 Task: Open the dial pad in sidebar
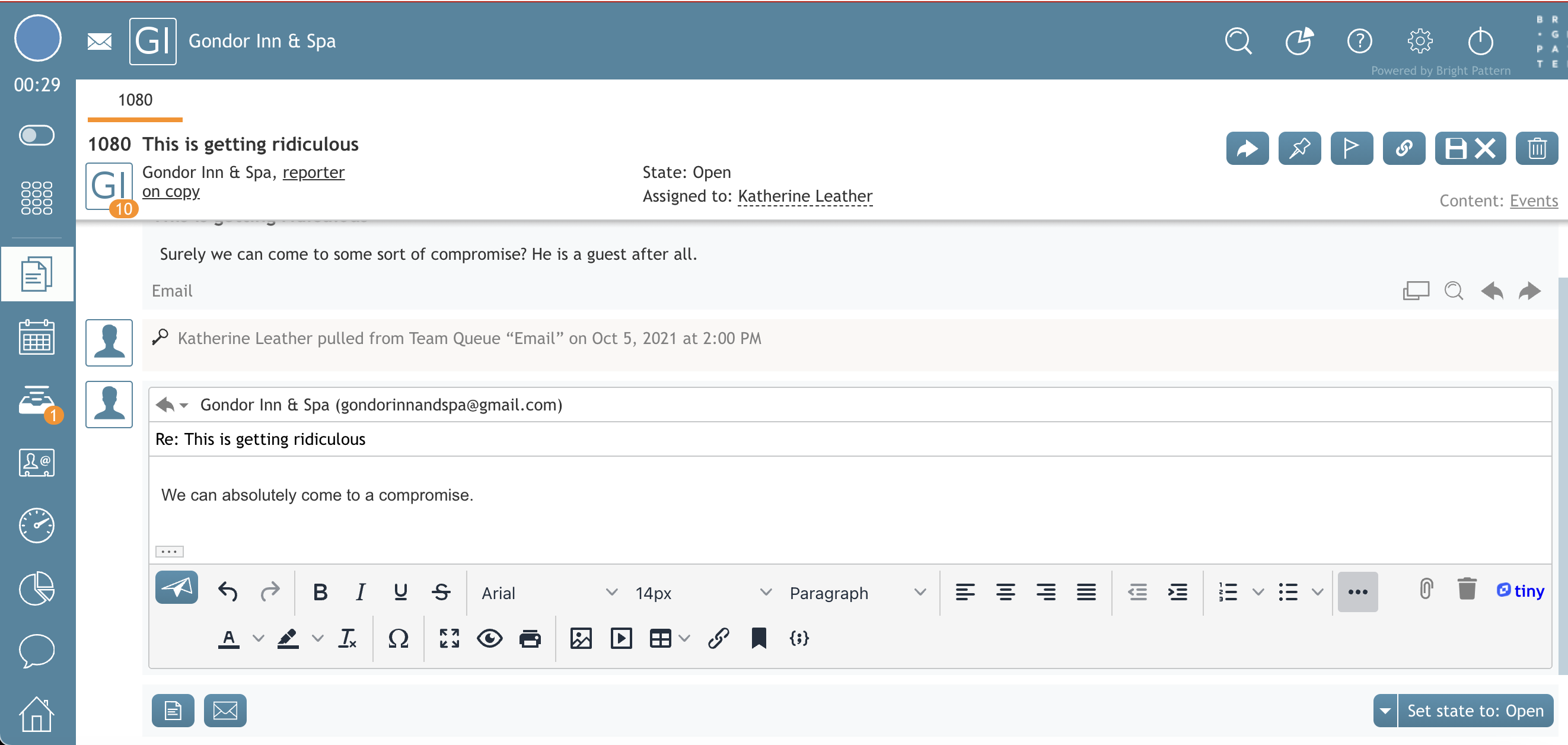point(37,199)
